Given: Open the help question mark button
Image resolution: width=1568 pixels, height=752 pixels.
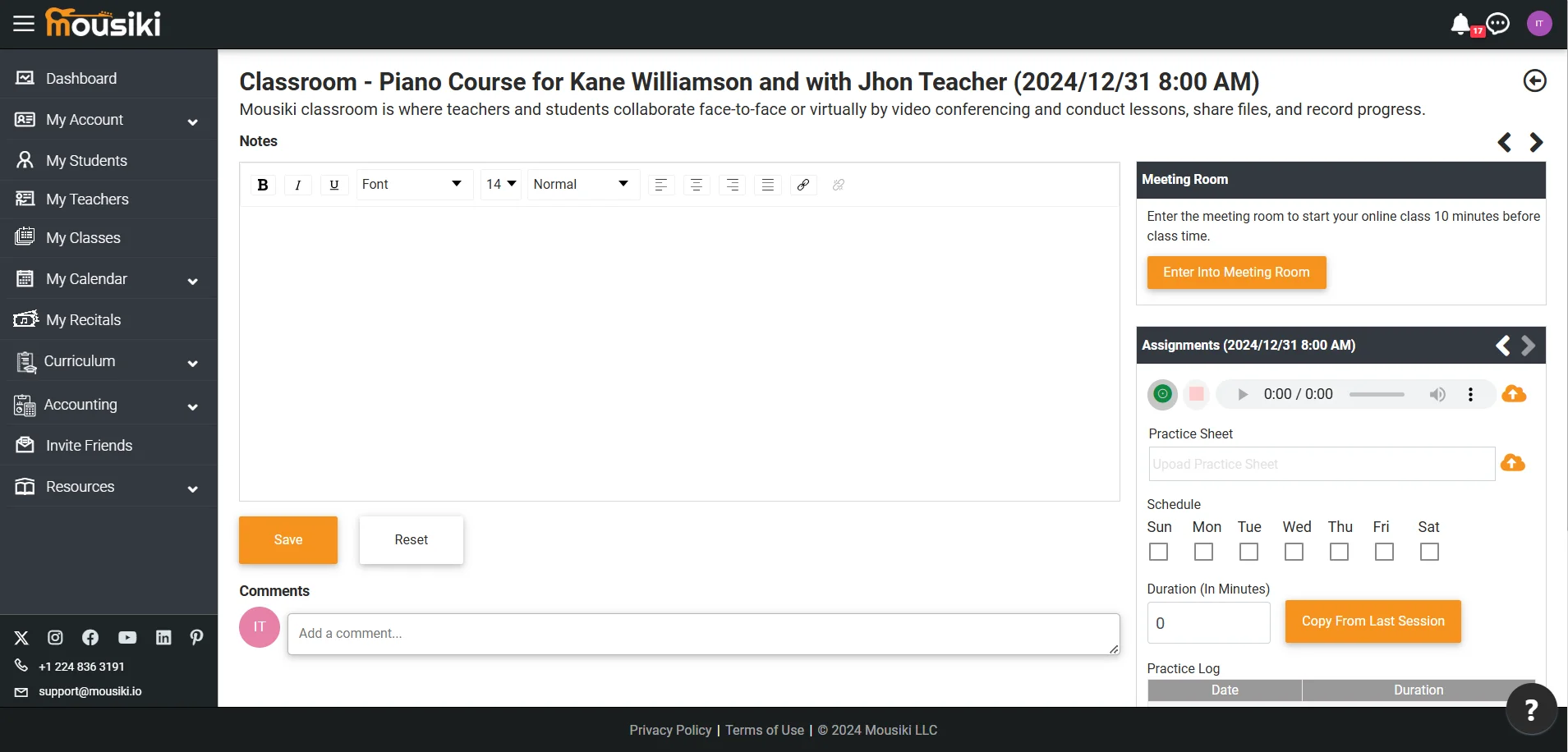Looking at the screenshot, I should point(1531,709).
